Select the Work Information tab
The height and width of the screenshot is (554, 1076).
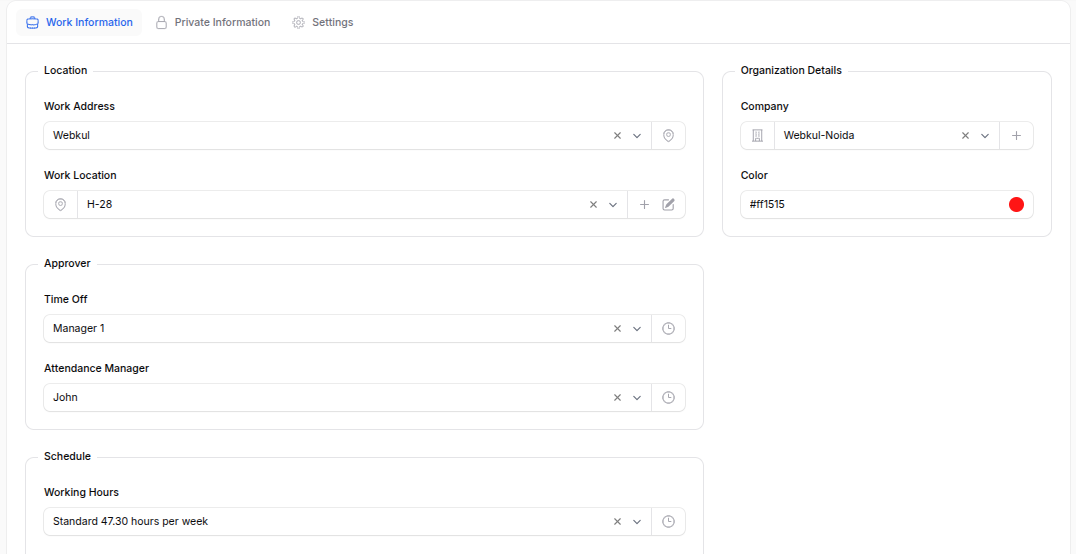[x=79, y=22]
